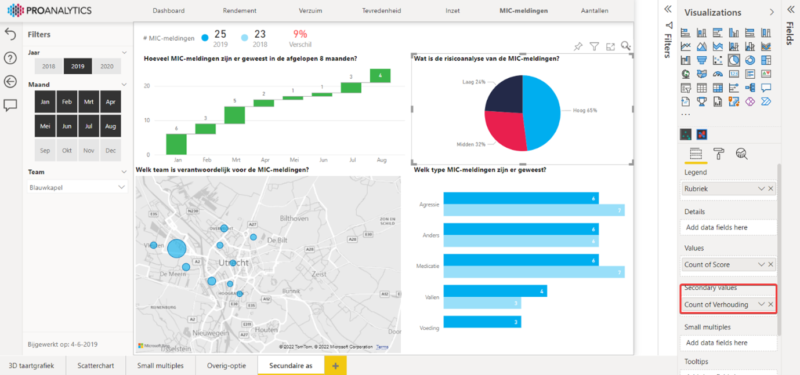This screenshot has height=375, width=800.
Task: Open the Blauwkapel team dropdown
Action: [78, 187]
